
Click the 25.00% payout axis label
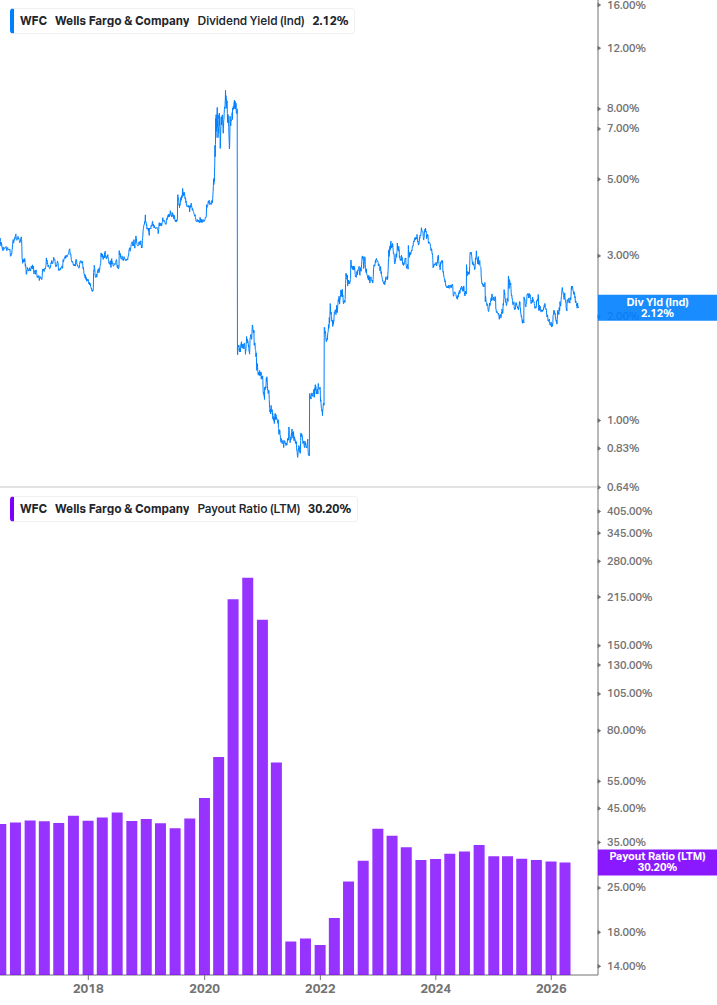[x=626, y=888]
